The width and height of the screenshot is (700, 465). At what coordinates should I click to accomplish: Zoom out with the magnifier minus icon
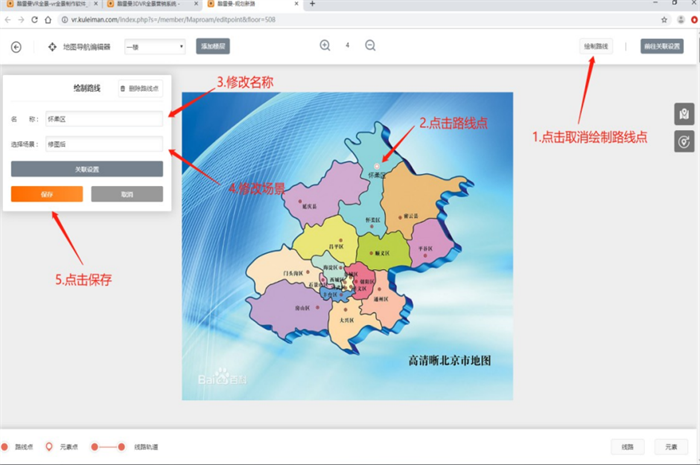pyautogui.click(x=370, y=46)
